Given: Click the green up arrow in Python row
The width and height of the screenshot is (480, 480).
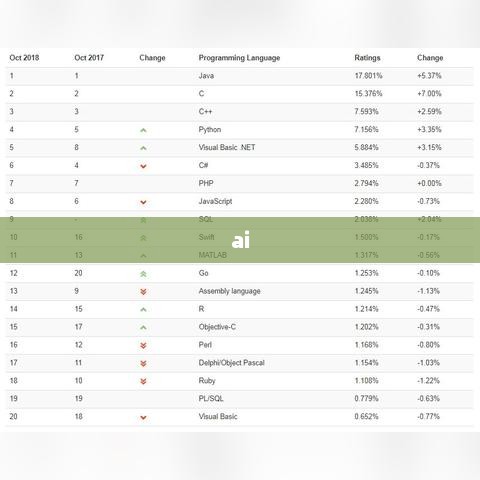Looking at the screenshot, I should coord(143,130).
